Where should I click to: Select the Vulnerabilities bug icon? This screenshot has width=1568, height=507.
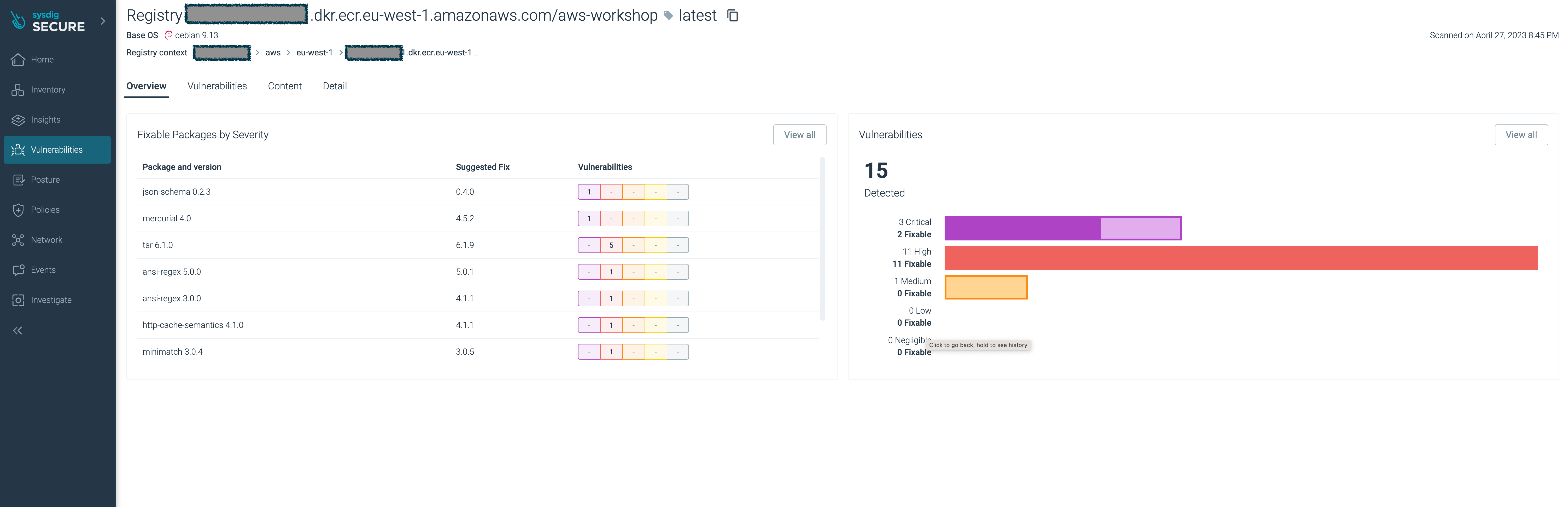(18, 150)
